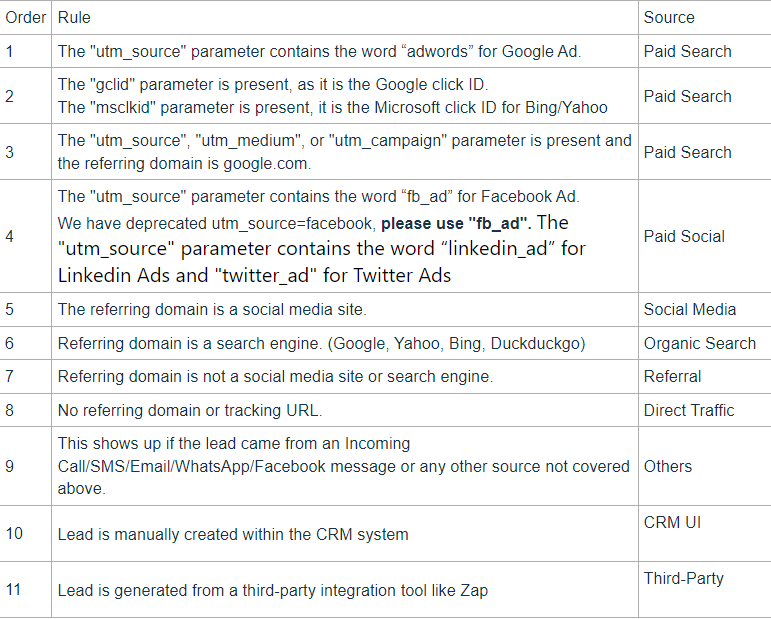The image size is (771, 619).
Task: Select the "Referral" source cell
Action: tap(672, 376)
